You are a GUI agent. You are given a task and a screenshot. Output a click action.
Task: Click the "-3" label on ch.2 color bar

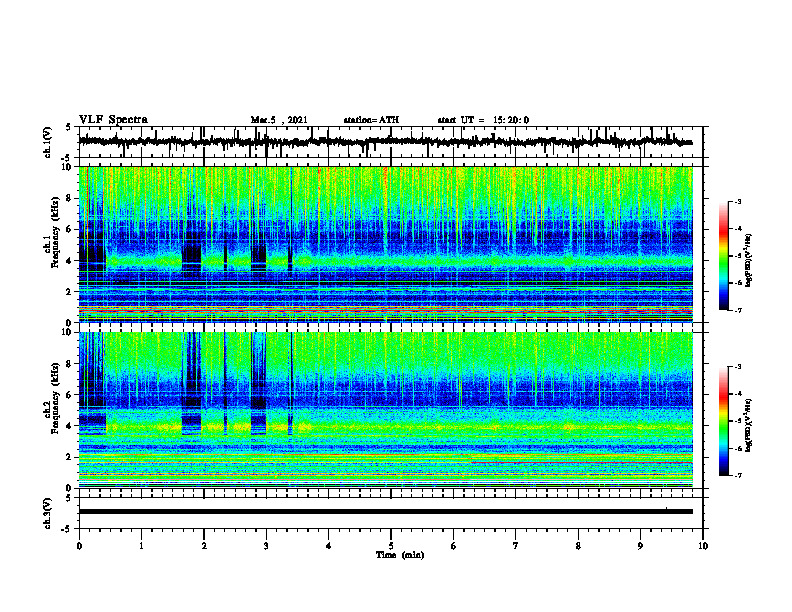738,367
